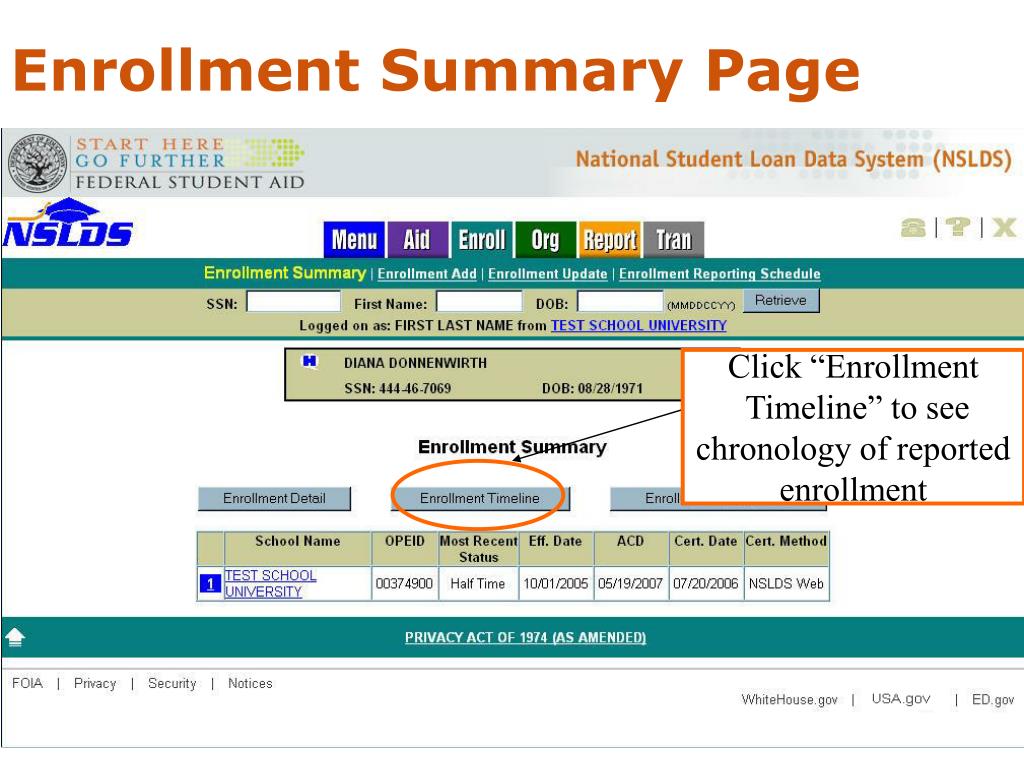Click the student name DIANA DONNENWIRTH
The image size is (1024, 768).
[x=415, y=362]
